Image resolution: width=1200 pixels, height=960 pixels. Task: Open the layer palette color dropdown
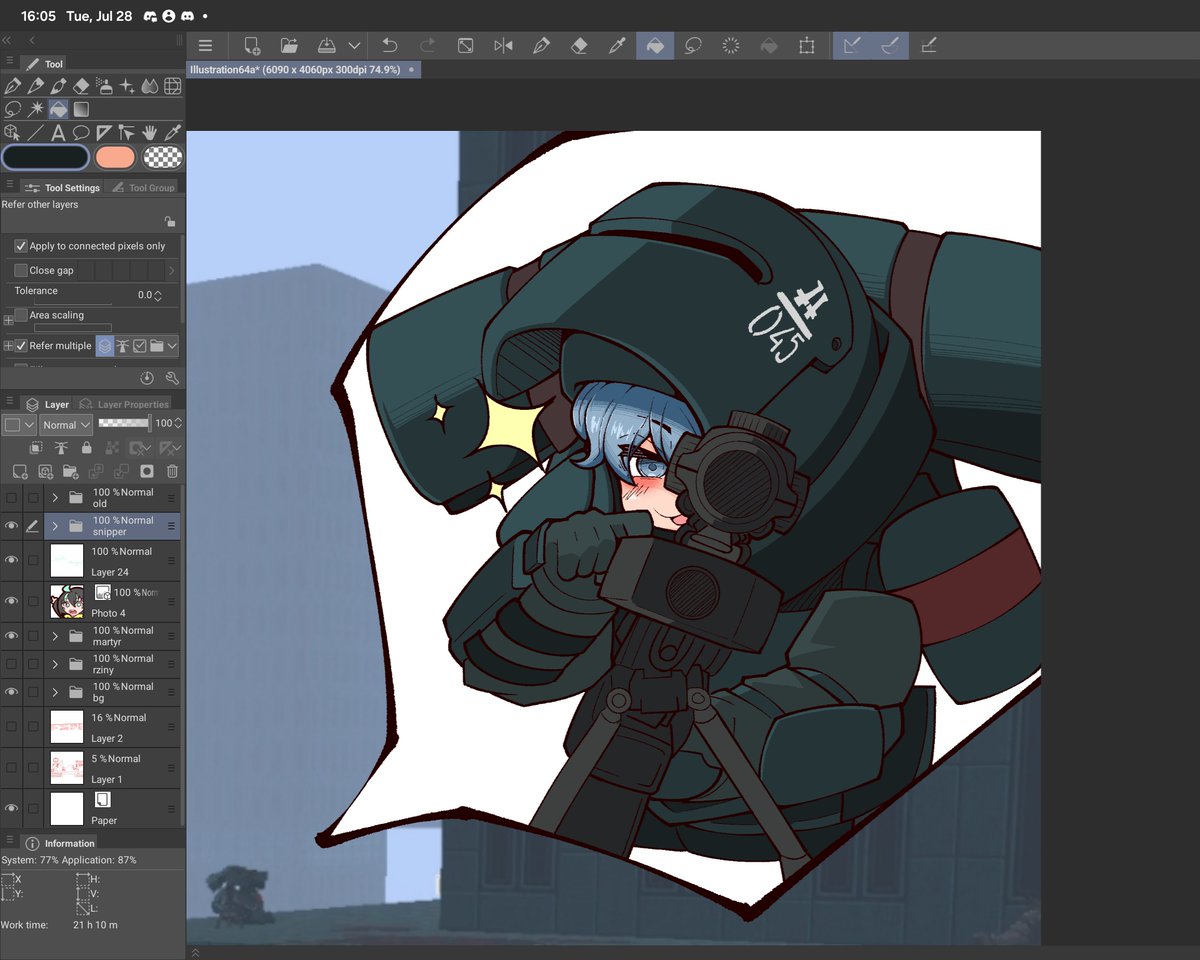pyautogui.click(x=19, y=425)
